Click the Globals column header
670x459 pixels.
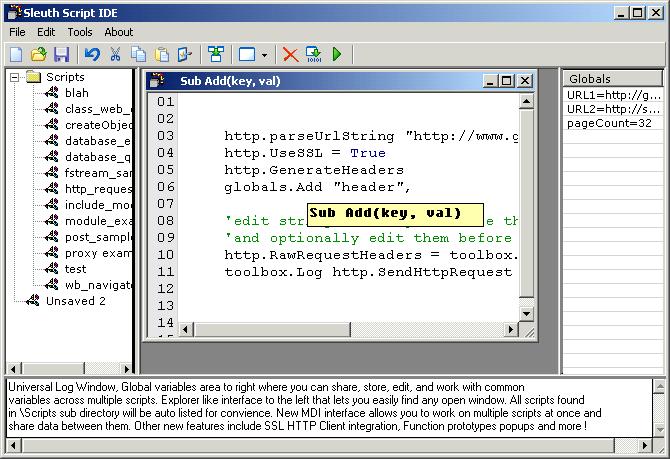coord(612,78)
